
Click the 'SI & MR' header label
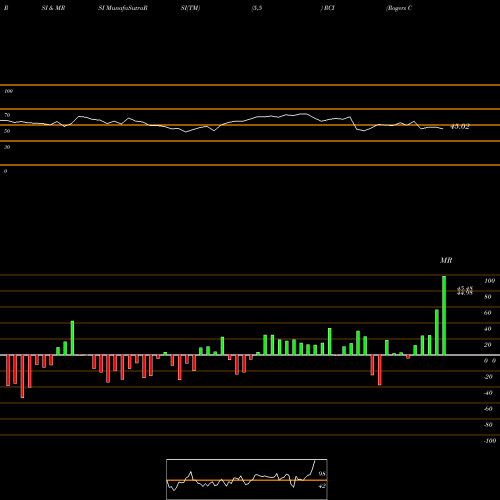53,8
